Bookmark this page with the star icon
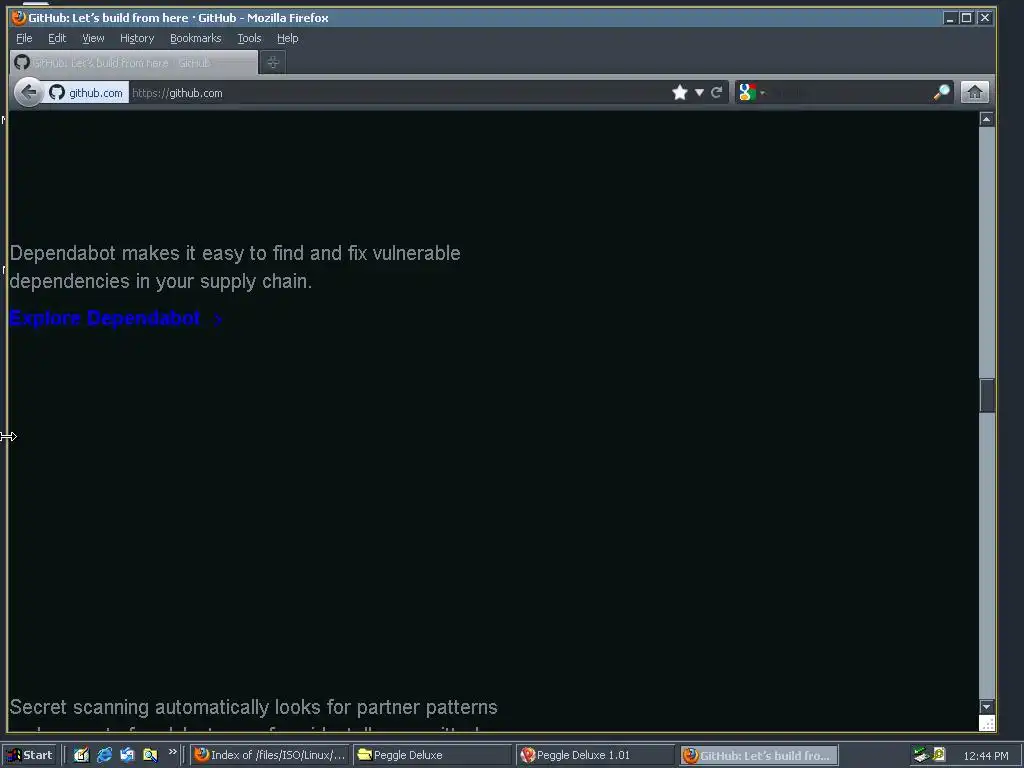 [x=680, y=93]
